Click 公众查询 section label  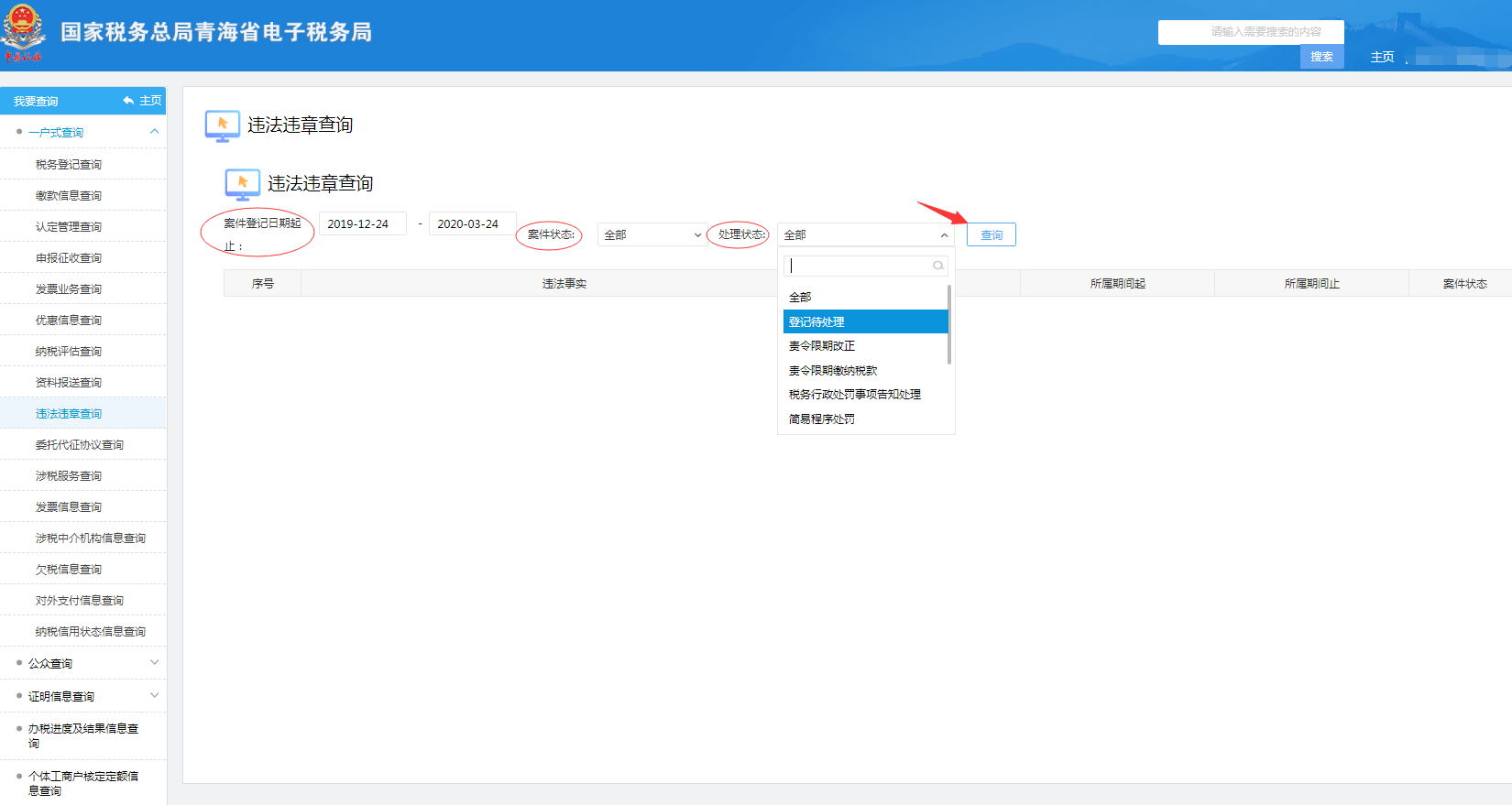coord(50,664)
